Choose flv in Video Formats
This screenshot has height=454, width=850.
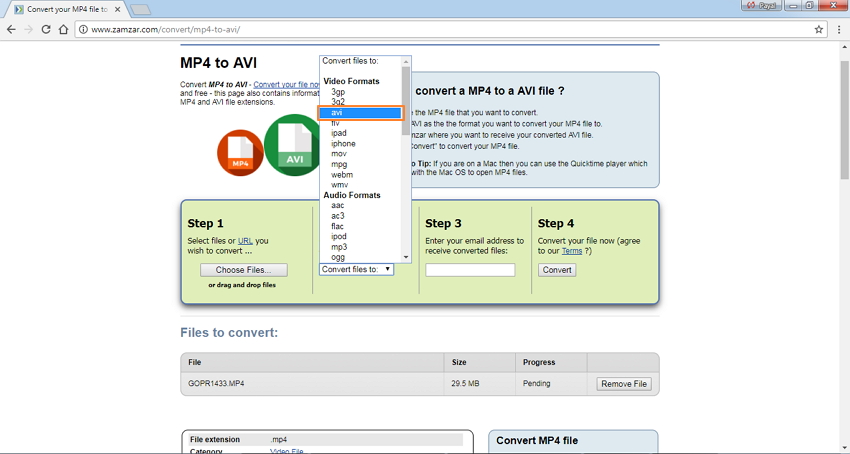[335, 123]
